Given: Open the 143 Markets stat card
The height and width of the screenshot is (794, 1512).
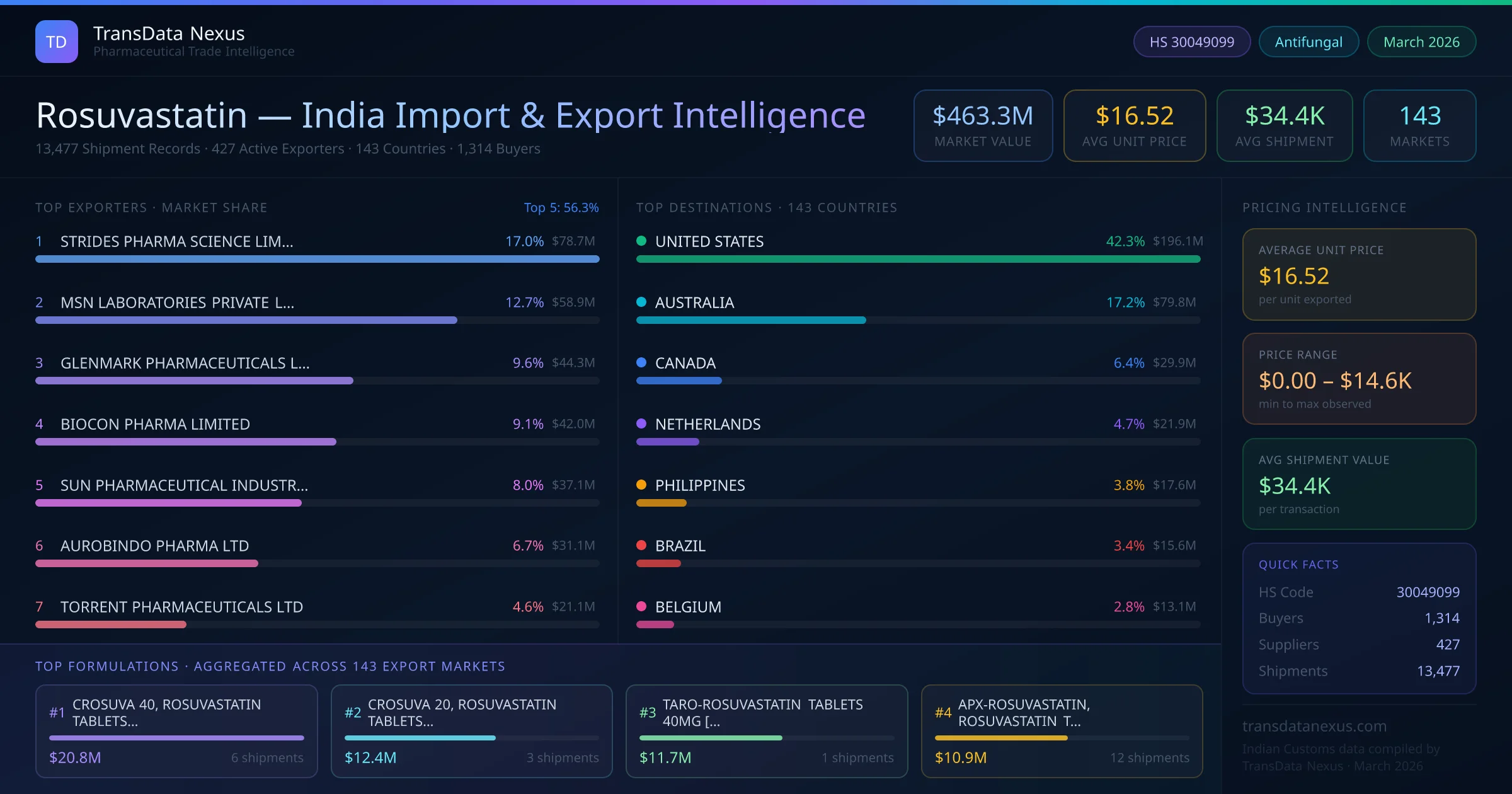Looking at the screenshot, I should pos(1419,125).
